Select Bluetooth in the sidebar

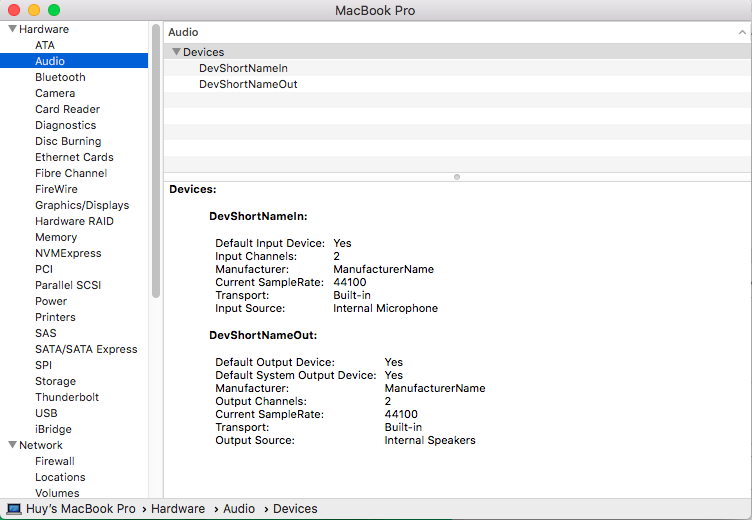coord(60,77)
